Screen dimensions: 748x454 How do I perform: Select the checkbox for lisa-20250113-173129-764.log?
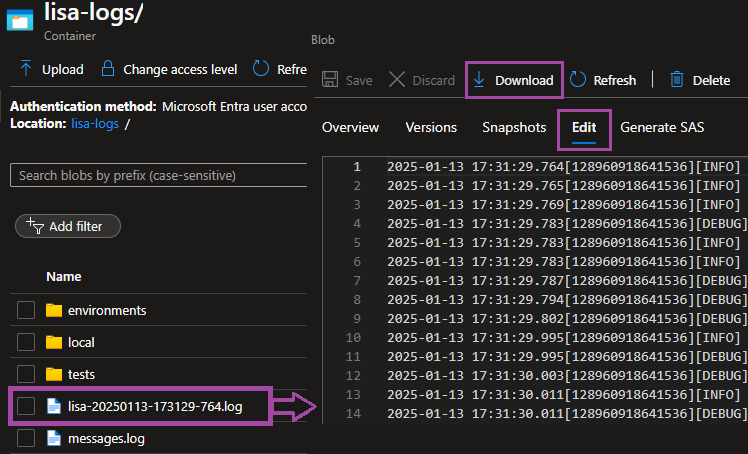tap(26, 406)
